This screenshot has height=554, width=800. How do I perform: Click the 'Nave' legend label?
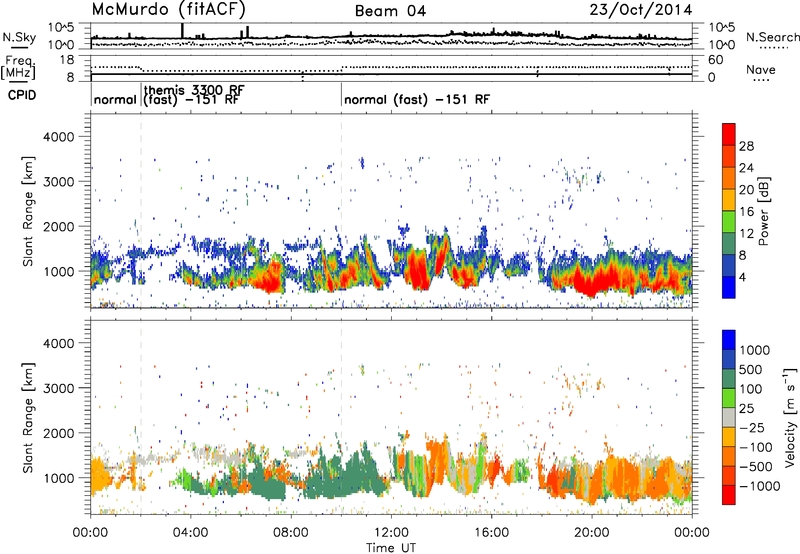[760, 70]
